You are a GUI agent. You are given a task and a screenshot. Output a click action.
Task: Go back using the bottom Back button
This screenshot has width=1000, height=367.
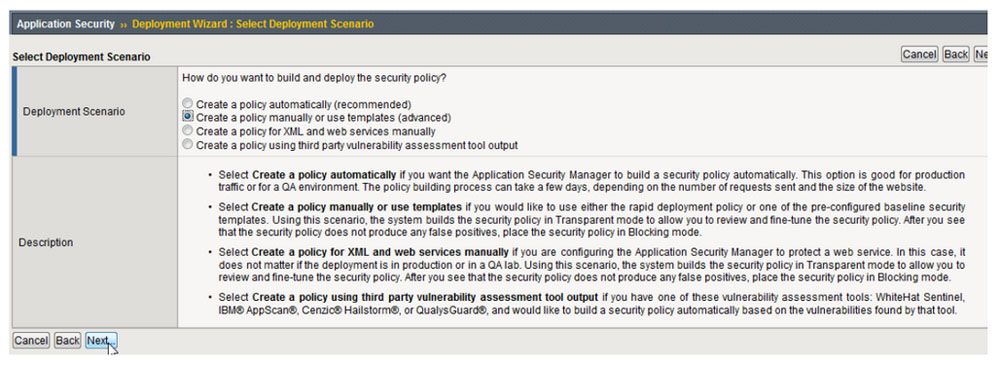[x=68, y=340]
